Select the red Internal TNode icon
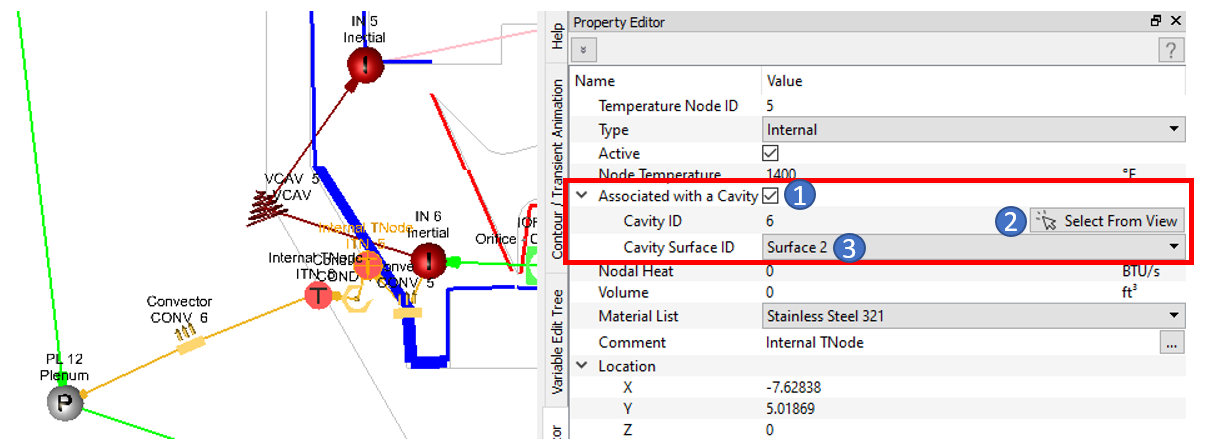This screenshot has height=444, width=1206. (318, 295)
